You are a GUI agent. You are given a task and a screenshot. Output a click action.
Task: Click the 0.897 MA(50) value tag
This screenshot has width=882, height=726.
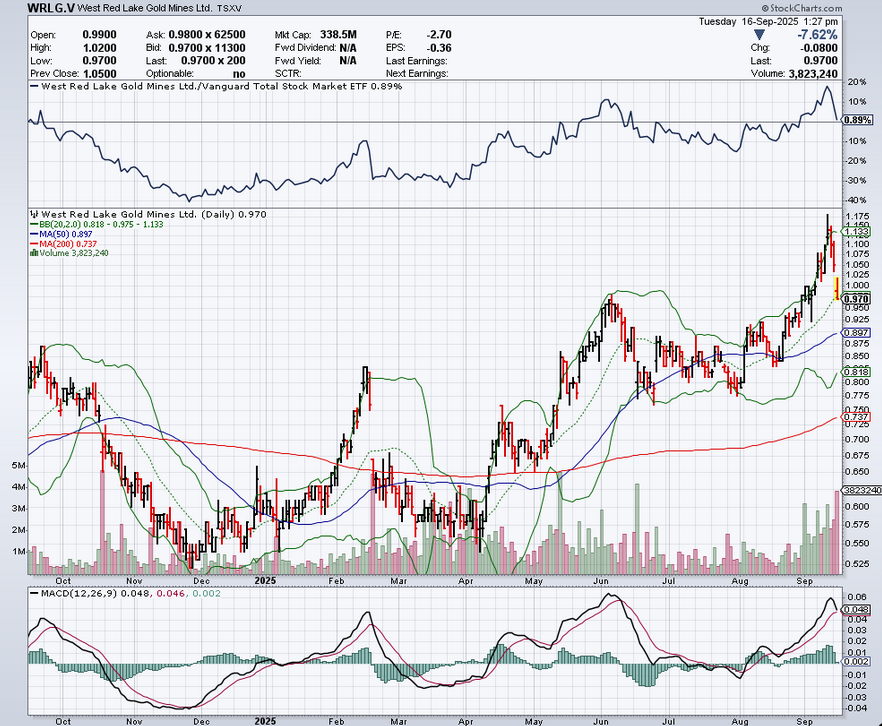coord(856,333)
